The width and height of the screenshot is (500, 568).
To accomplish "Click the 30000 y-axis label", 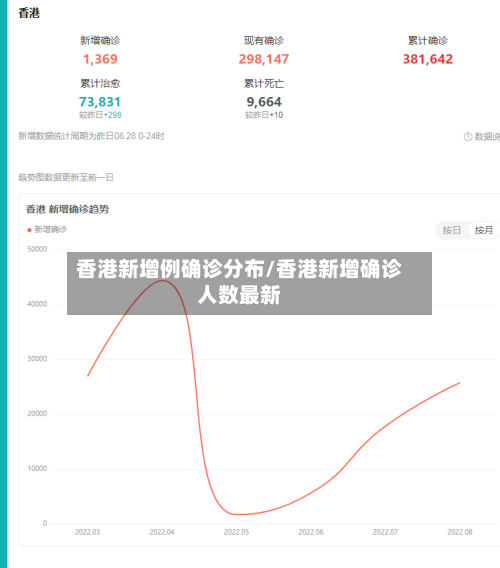I will [x=37, y=359].
